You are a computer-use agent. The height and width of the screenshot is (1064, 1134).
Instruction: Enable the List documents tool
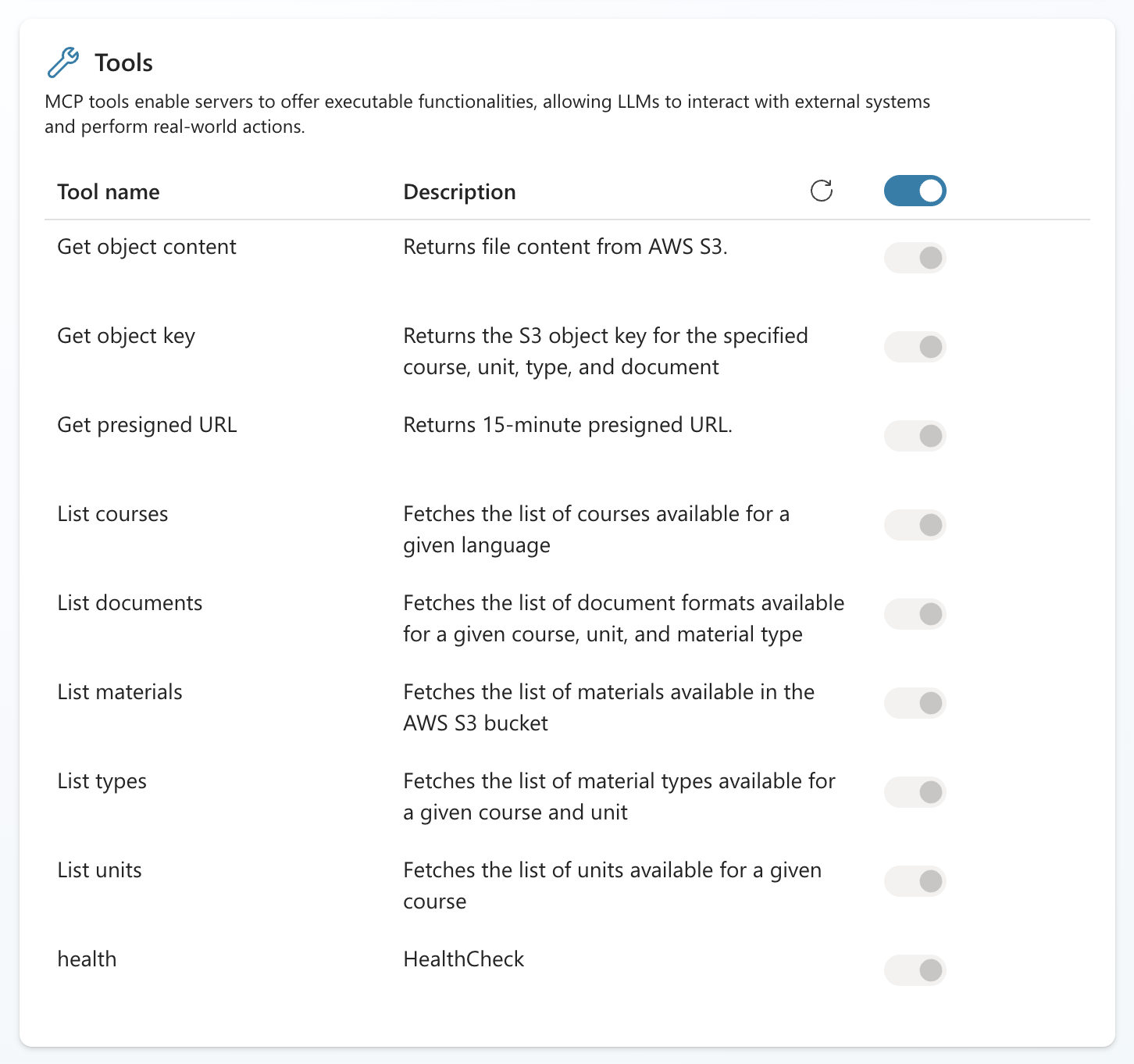[x=915, y=613]
